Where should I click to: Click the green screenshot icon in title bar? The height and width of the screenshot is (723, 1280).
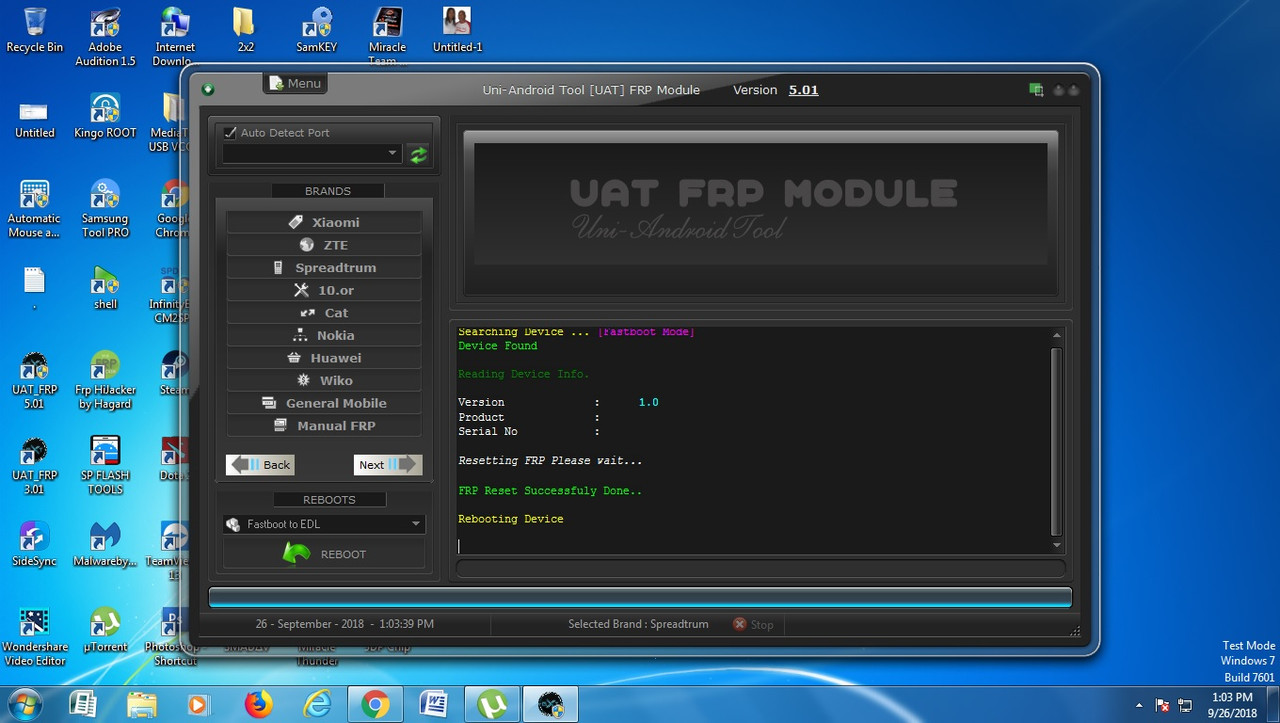point(1036,90)
